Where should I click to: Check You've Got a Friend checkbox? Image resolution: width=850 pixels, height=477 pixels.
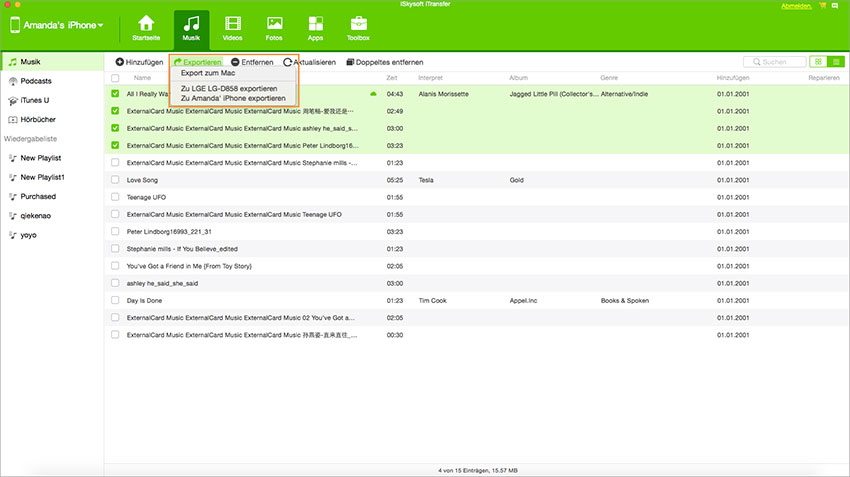pos(115,266)
